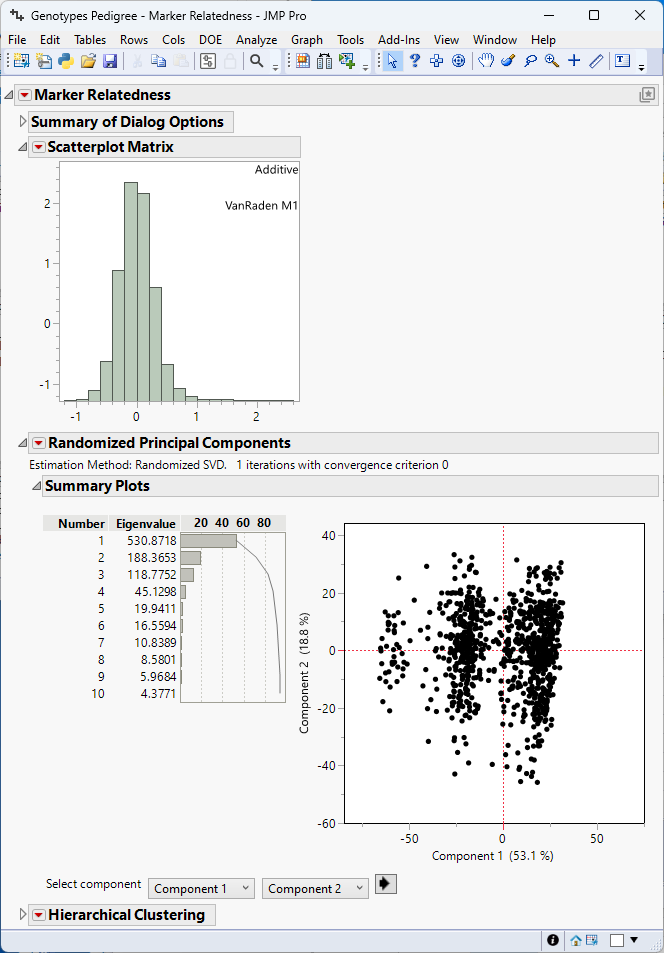Image resolution: width=664 pixels, height=953 pixels.
Task: Select the Brush tool
Action: (508, 61)
